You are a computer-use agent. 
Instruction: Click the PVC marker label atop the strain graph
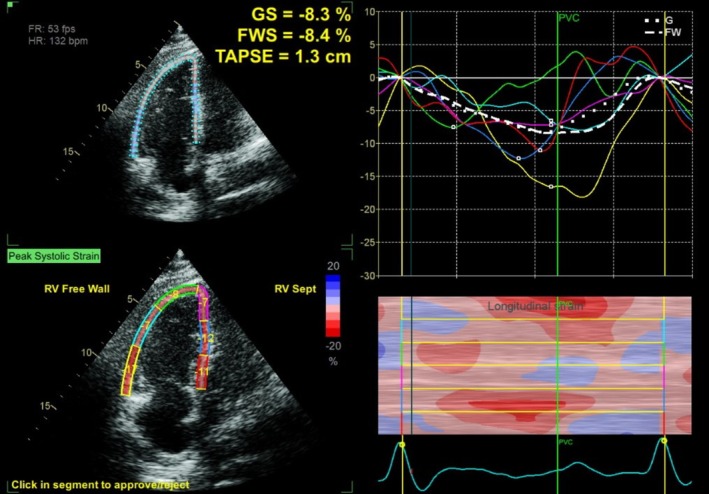tap(569, 18)
